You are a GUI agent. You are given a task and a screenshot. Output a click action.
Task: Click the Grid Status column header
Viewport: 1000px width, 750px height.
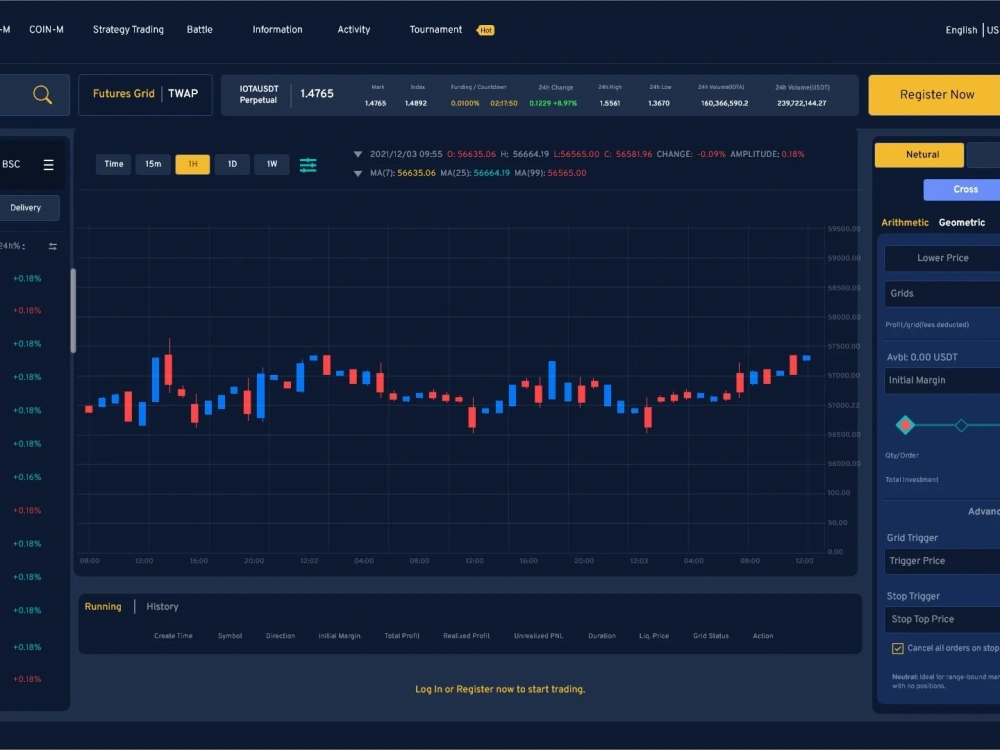(x=710, y=636)
